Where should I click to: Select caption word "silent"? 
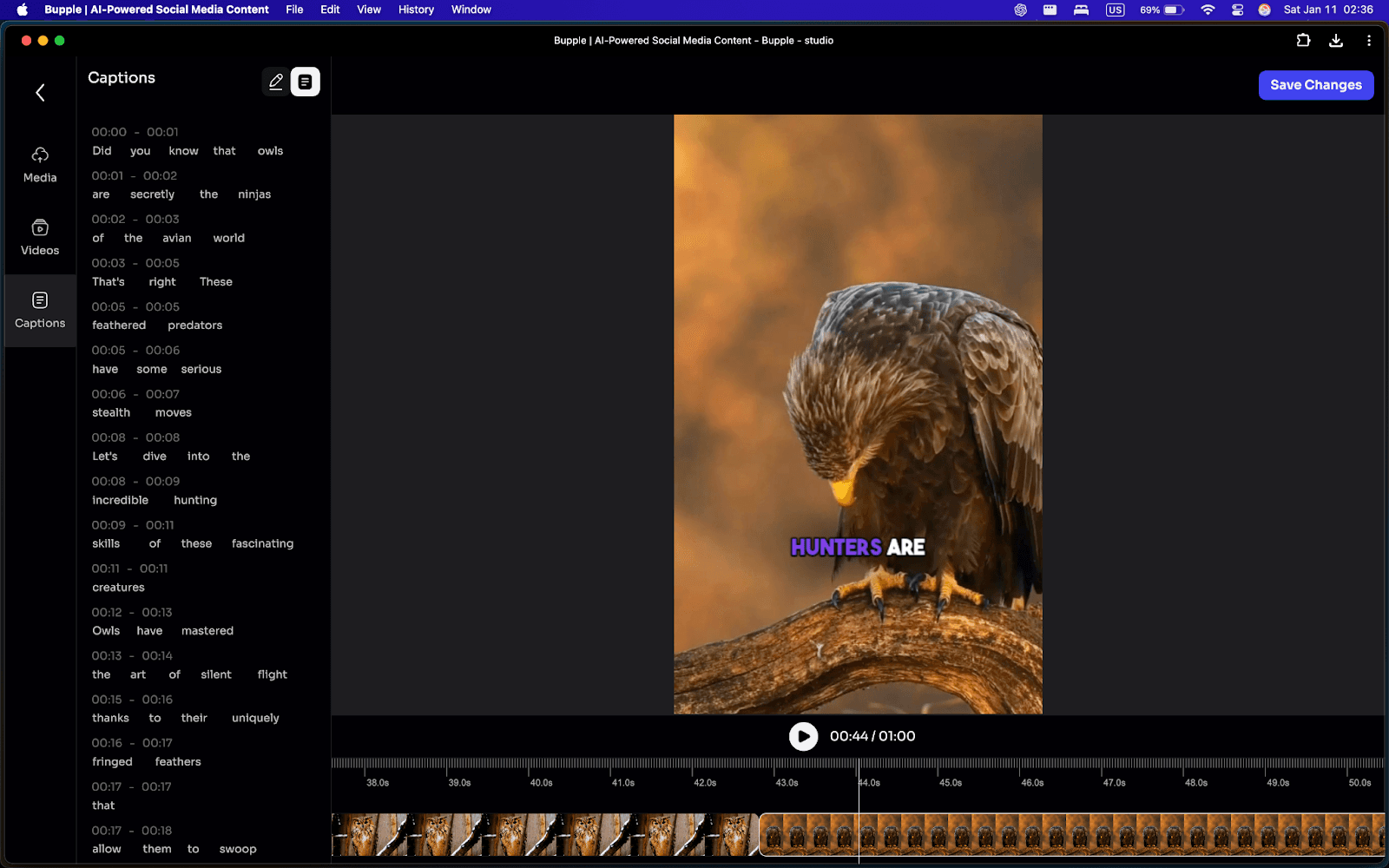(x=216, y=674)
